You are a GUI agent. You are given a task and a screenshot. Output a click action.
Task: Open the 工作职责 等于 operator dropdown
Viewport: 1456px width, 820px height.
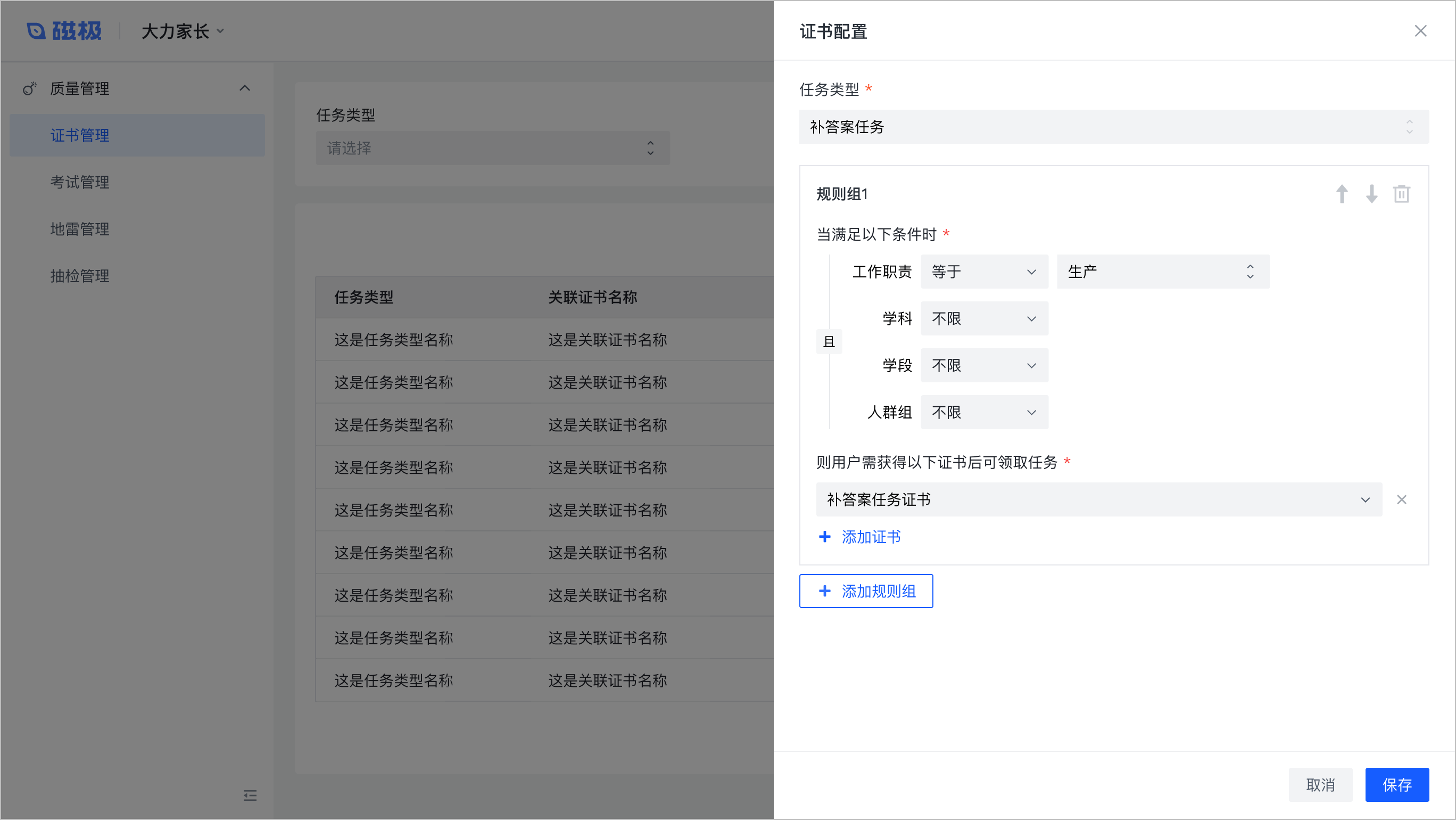click(983, 272)
